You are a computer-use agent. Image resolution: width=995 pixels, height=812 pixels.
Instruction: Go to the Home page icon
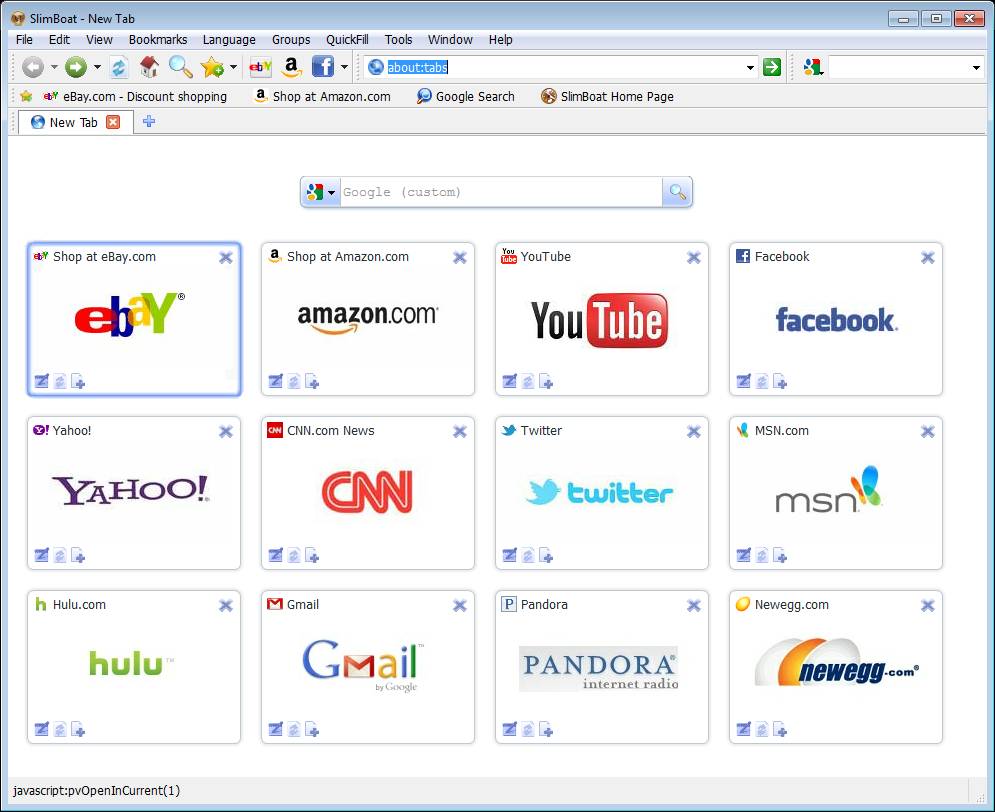pos(149,67)
